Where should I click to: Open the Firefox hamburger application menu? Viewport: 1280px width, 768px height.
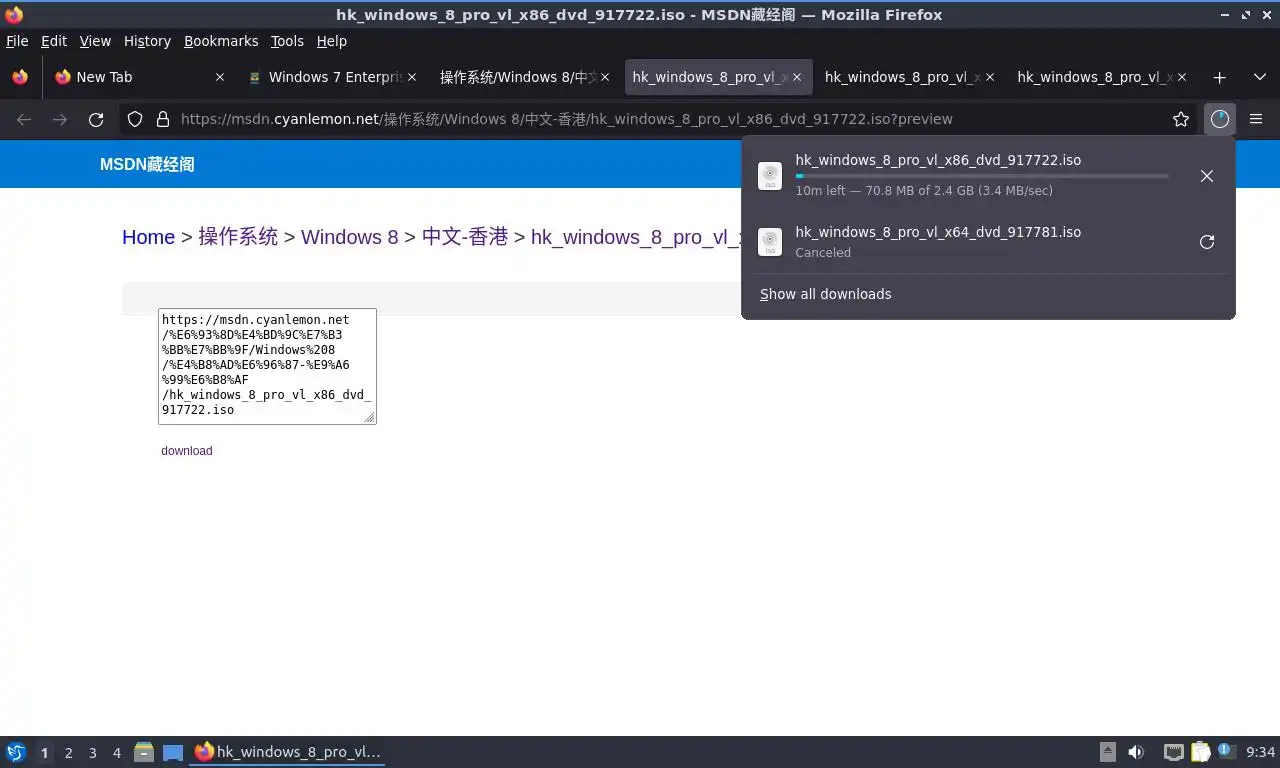pyautogui.click(x=1256, y=119)
